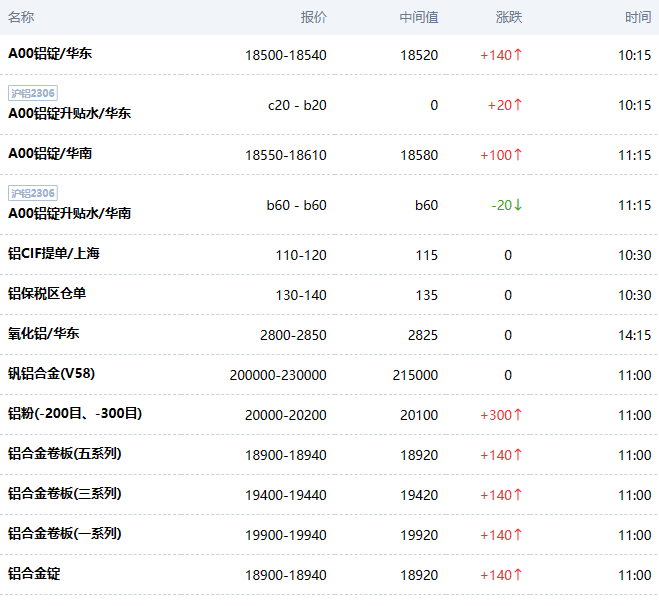Click the middle value 18520
The width and height of the screenshot is (659, 606).
pyautogui.click(x=419, y=55)
